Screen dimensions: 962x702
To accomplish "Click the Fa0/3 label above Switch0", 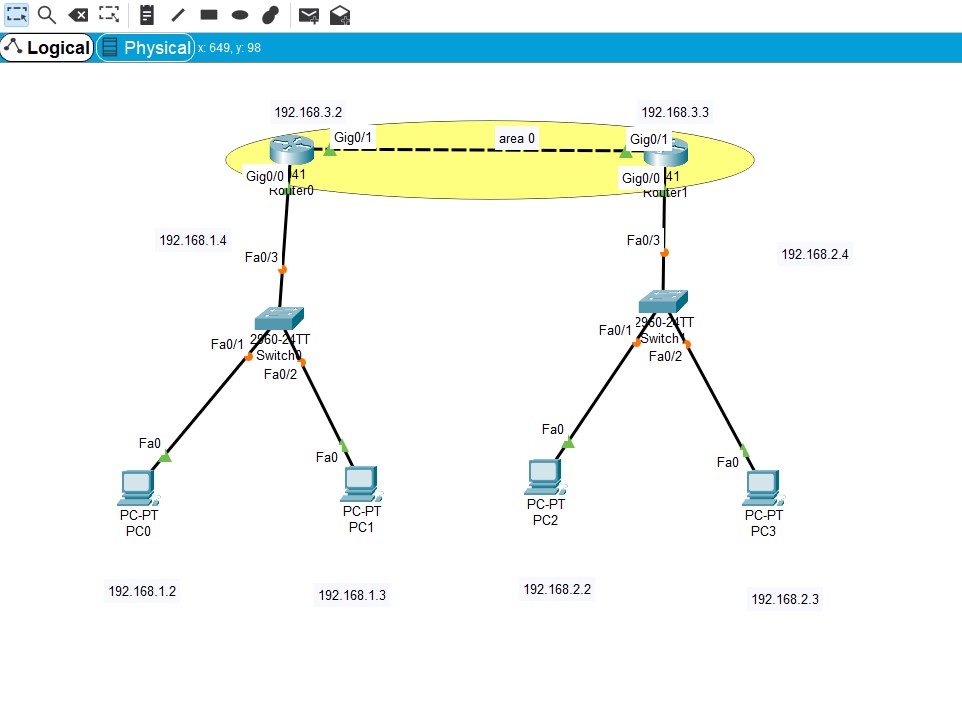I will pyautogui.click(x=261, y=257).
